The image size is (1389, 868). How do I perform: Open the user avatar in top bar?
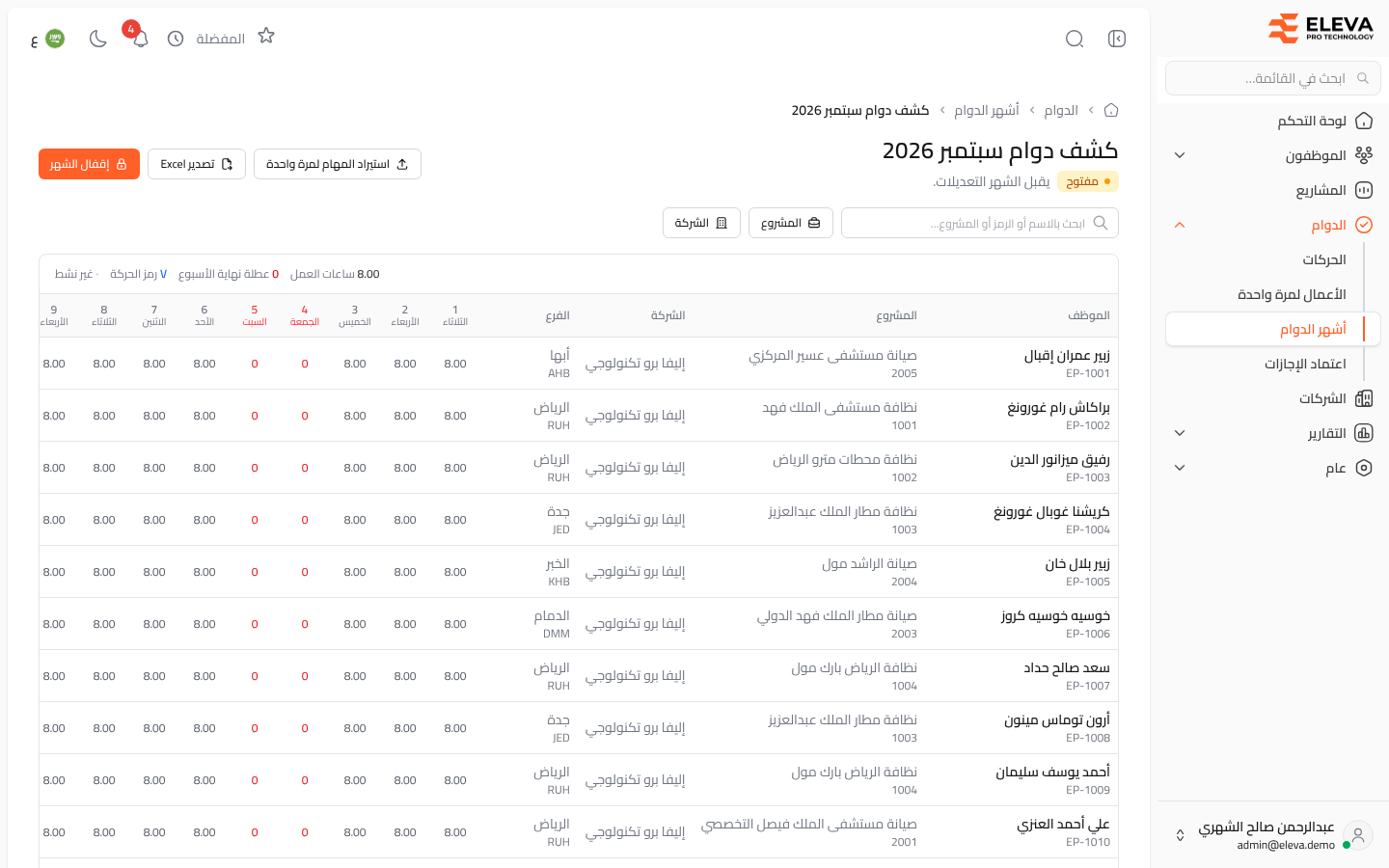(55, 39)
